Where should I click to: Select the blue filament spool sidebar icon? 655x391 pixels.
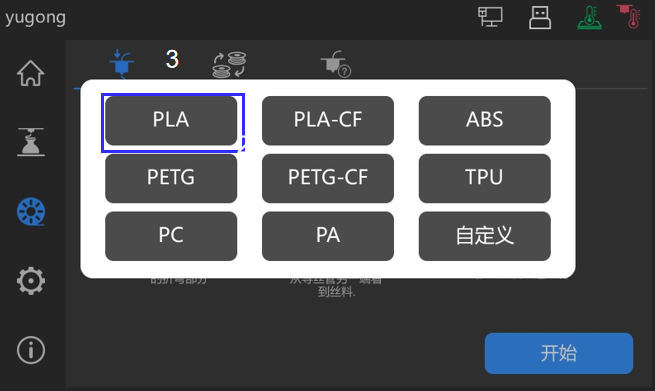pos(31,211)
